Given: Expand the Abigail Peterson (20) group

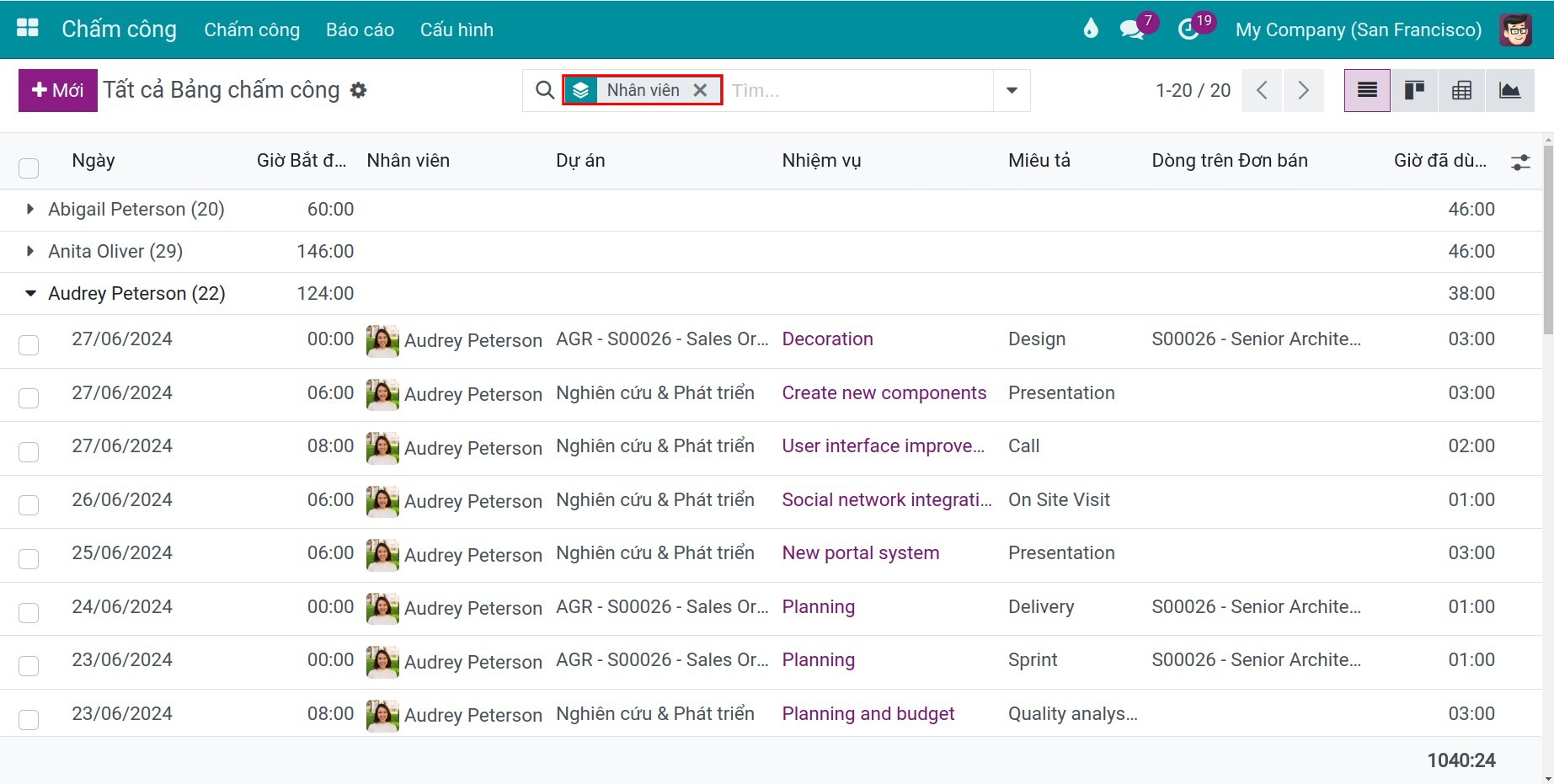Looking at the screenshot, I should 30,209.
